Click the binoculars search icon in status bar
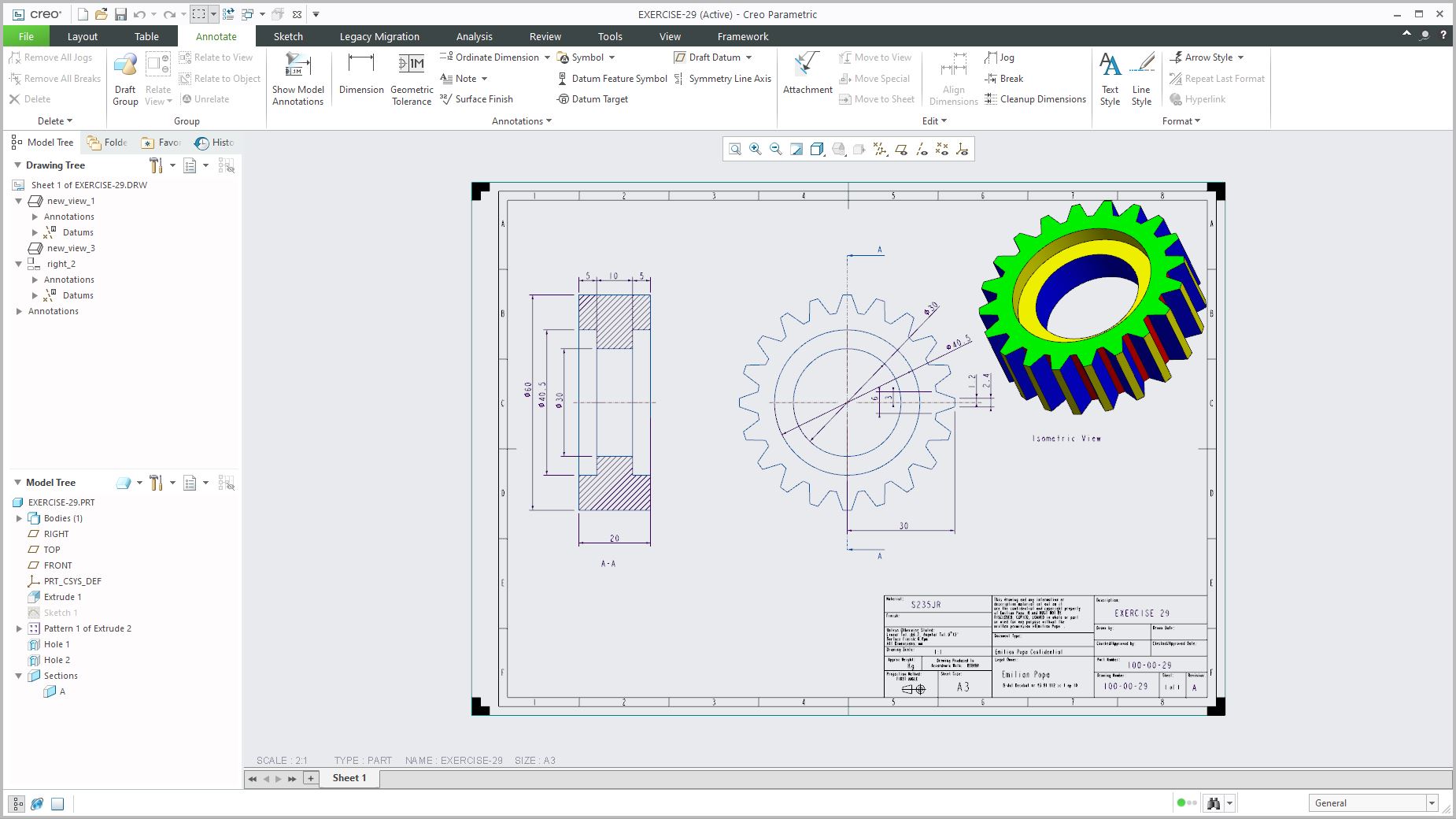The image size is (1456, 819). 1214,803
